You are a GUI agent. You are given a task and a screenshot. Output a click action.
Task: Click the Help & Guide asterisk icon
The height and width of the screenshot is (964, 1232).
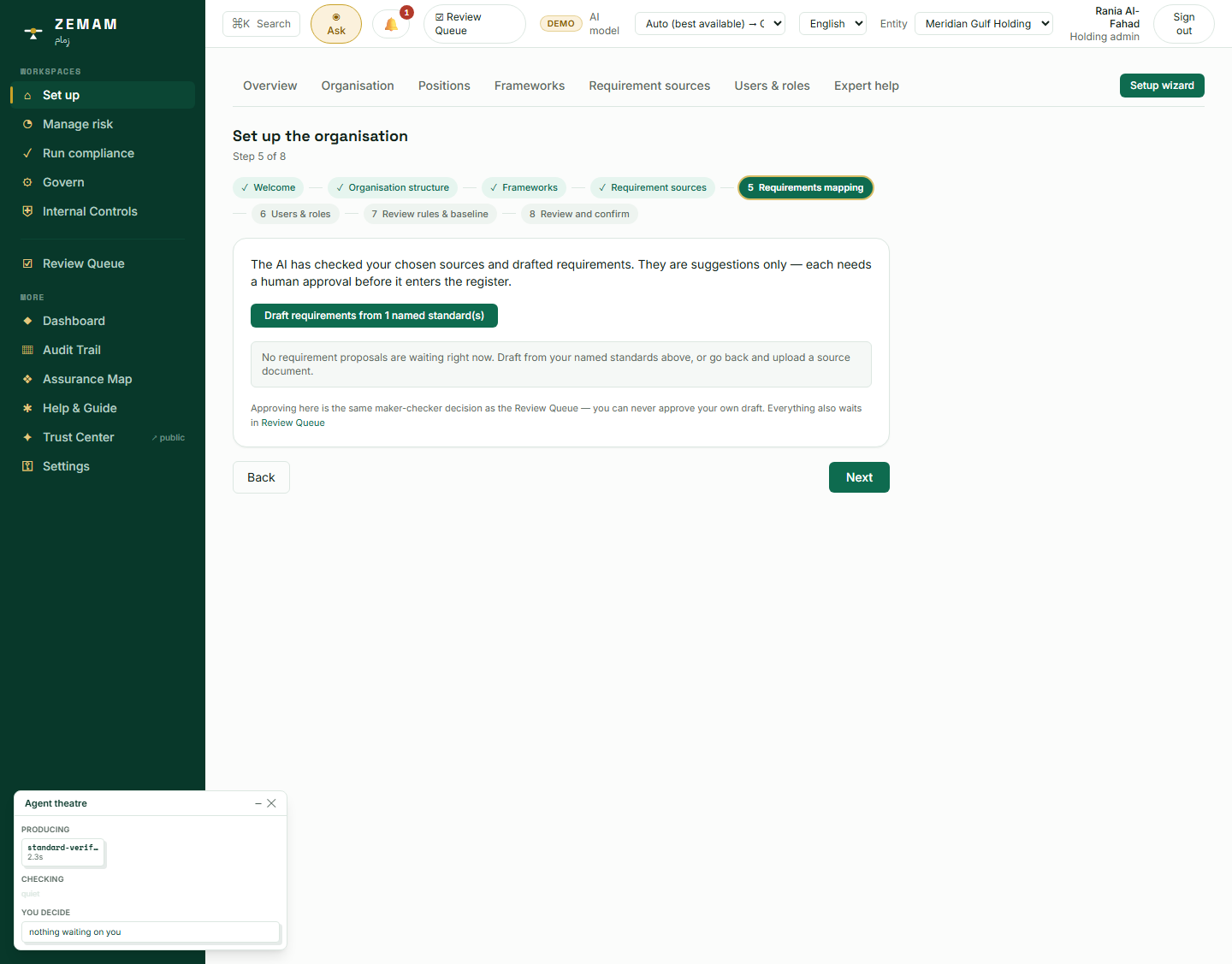(27, 408)
